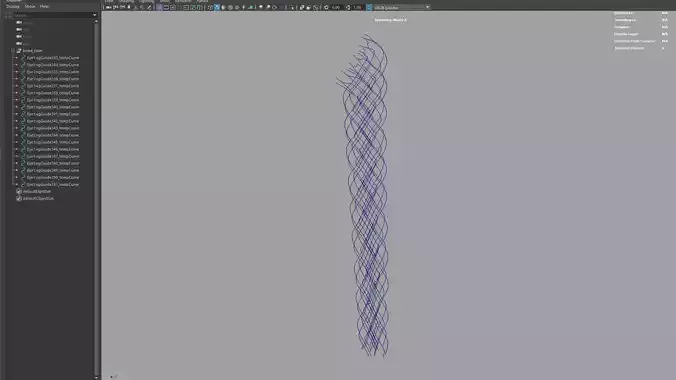Click the Exposure reset icon
The image size is (676, 380).
point(326,7)
